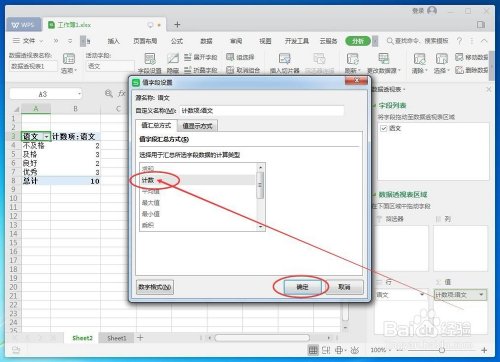Open the 视图 ribbon tab
The image size is (500, 362).
pos(265,41)
